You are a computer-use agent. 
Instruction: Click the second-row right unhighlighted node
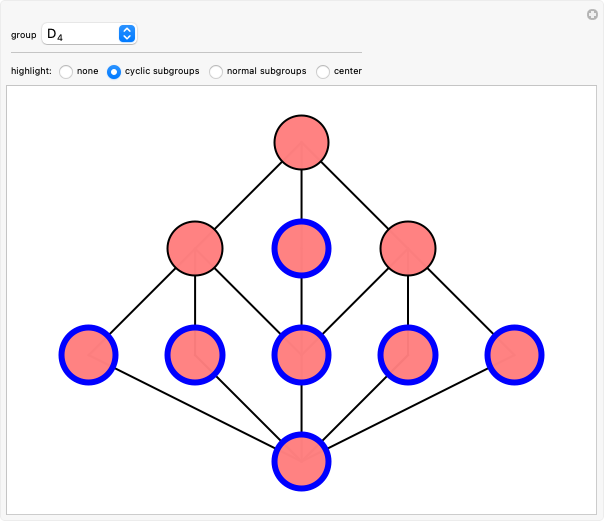(408, 248)
